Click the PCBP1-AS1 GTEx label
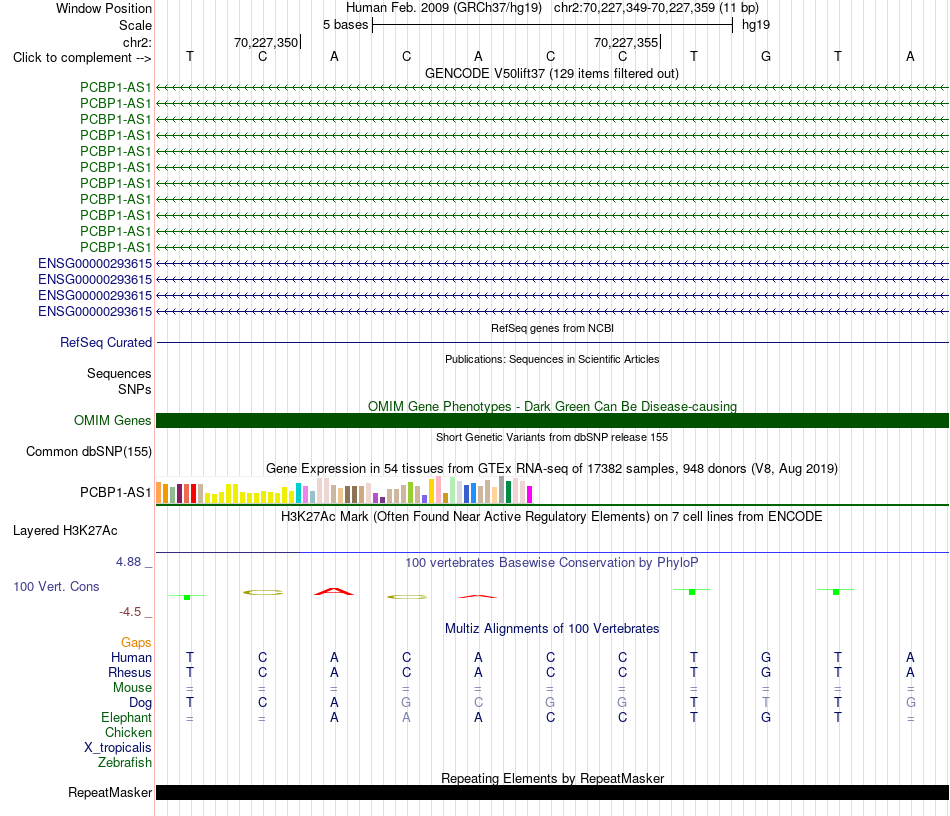This screenshot has width=950, height=816. tap(116, 493)
